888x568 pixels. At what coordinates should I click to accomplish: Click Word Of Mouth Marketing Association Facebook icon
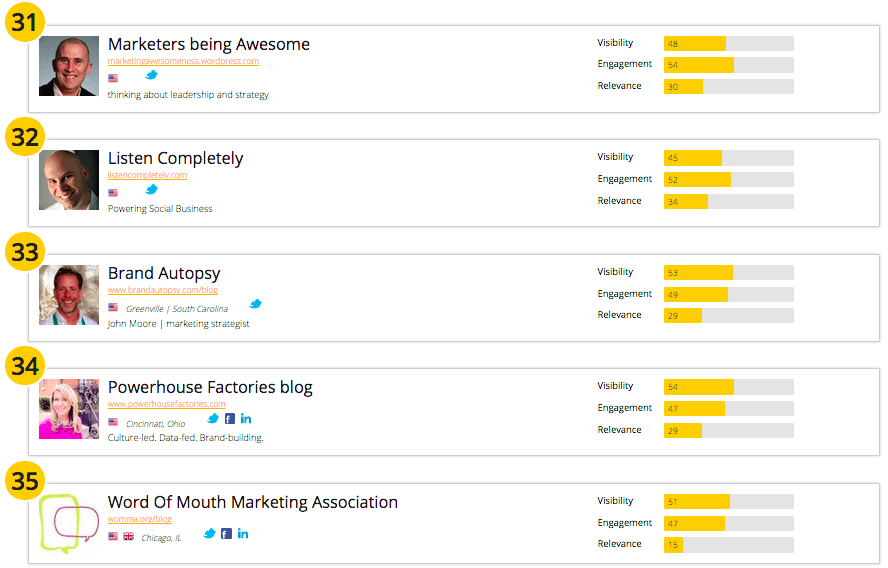(x=227, y=534)
